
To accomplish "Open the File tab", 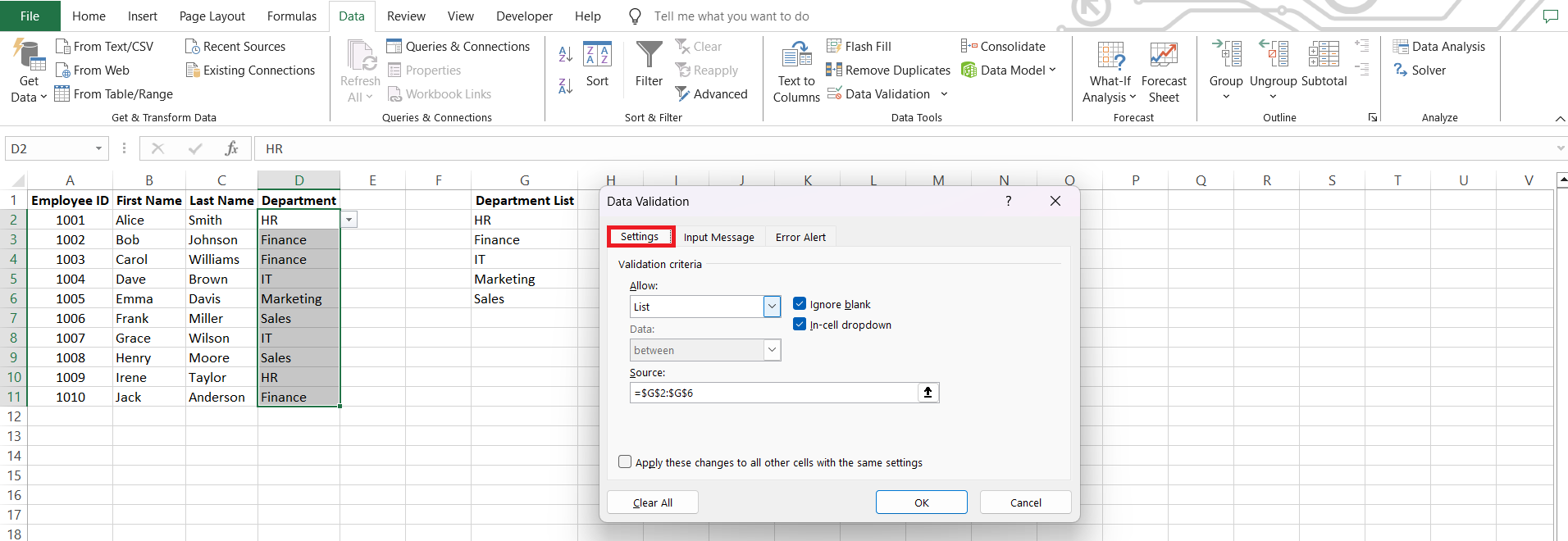I will [x=30, y=16].
